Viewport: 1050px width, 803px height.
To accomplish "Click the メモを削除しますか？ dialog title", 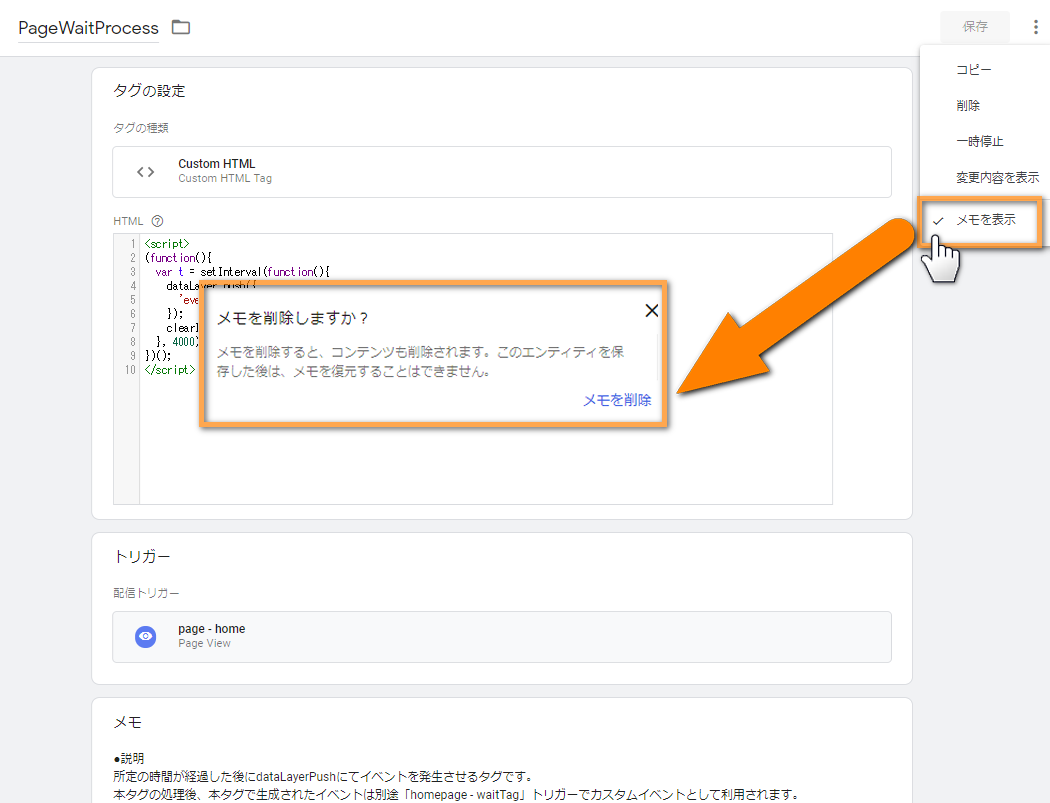I will (x=293, y=318).
